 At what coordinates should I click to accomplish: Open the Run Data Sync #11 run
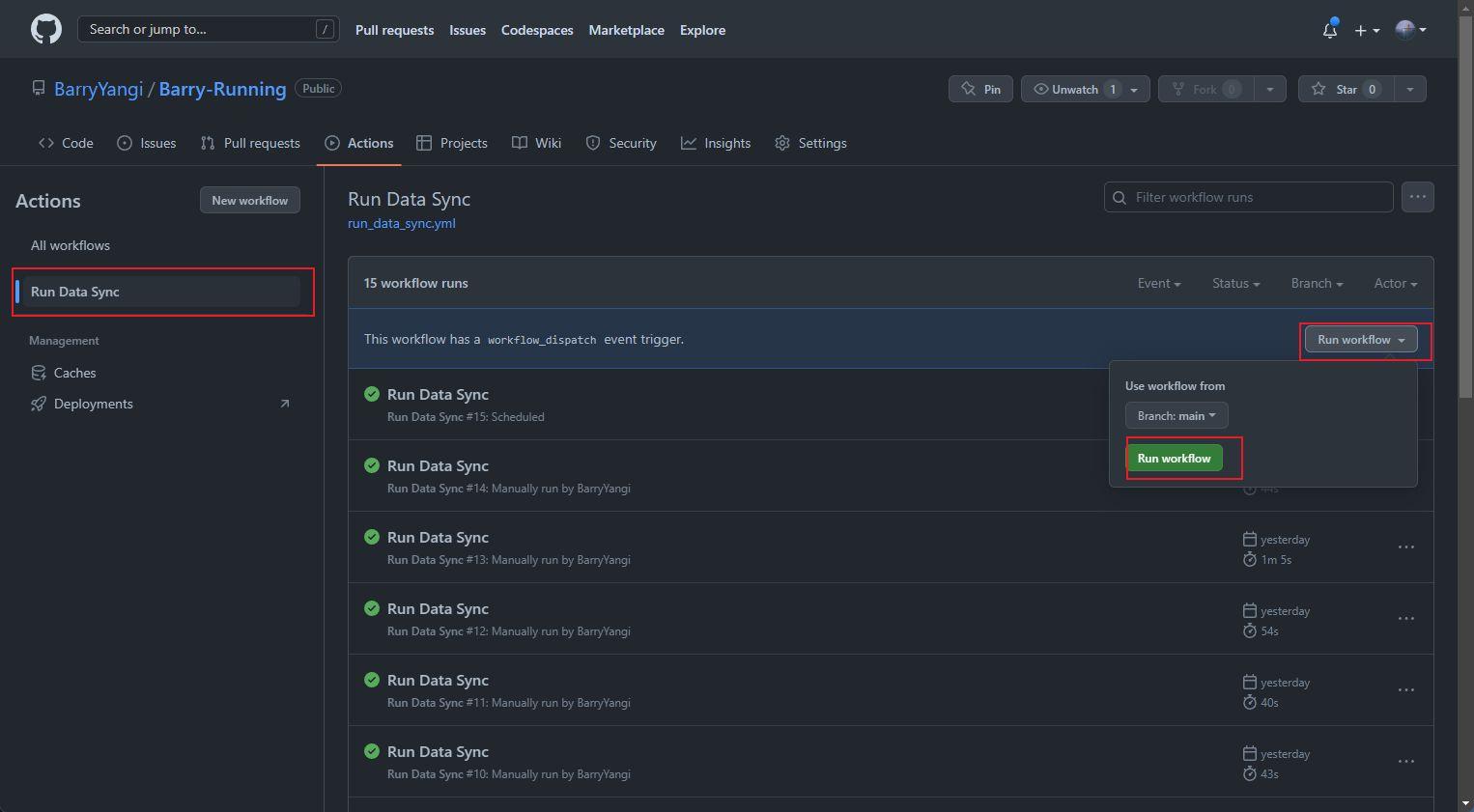(x=438, y=680)
